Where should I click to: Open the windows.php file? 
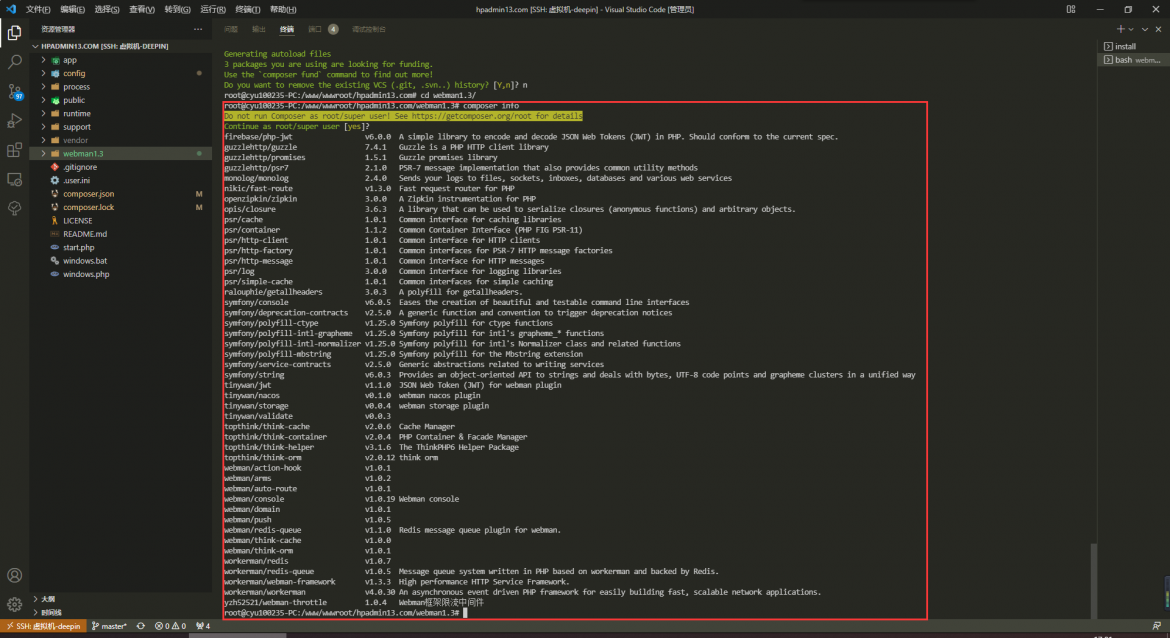pos(121,275)
